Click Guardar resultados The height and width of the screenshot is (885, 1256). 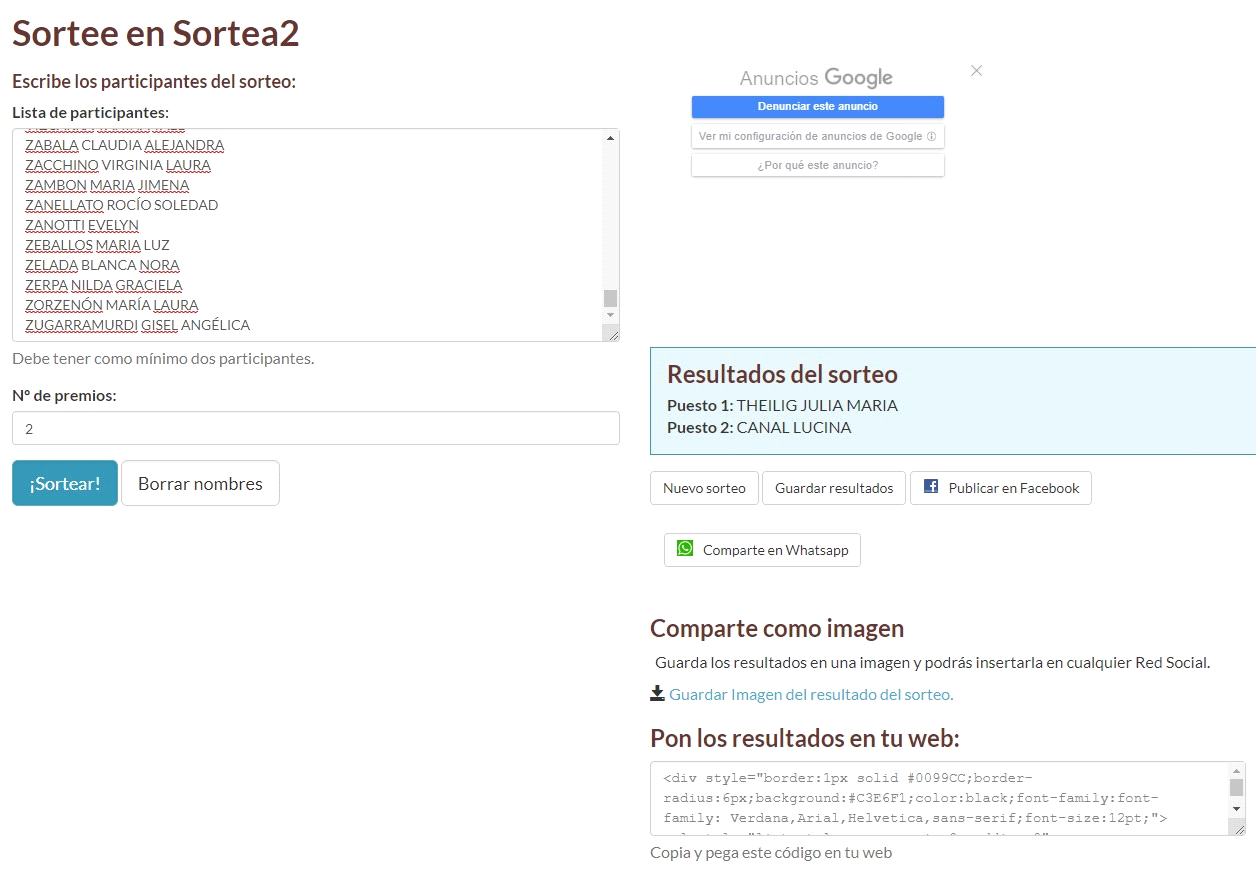pos(834,488)
